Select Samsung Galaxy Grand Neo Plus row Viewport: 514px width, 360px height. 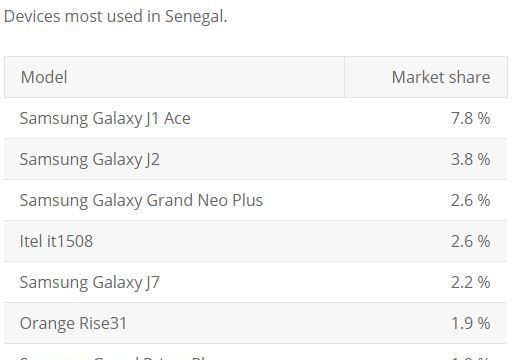[x=256, y=200]
